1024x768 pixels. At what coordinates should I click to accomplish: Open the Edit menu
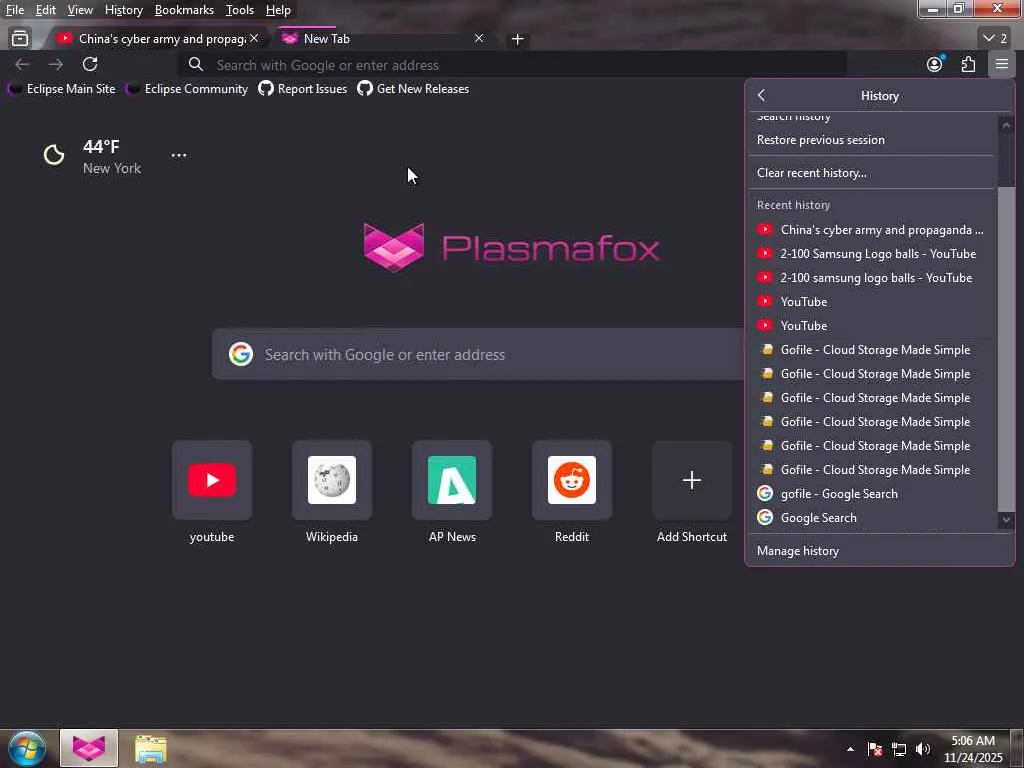[x=45, y=10]
